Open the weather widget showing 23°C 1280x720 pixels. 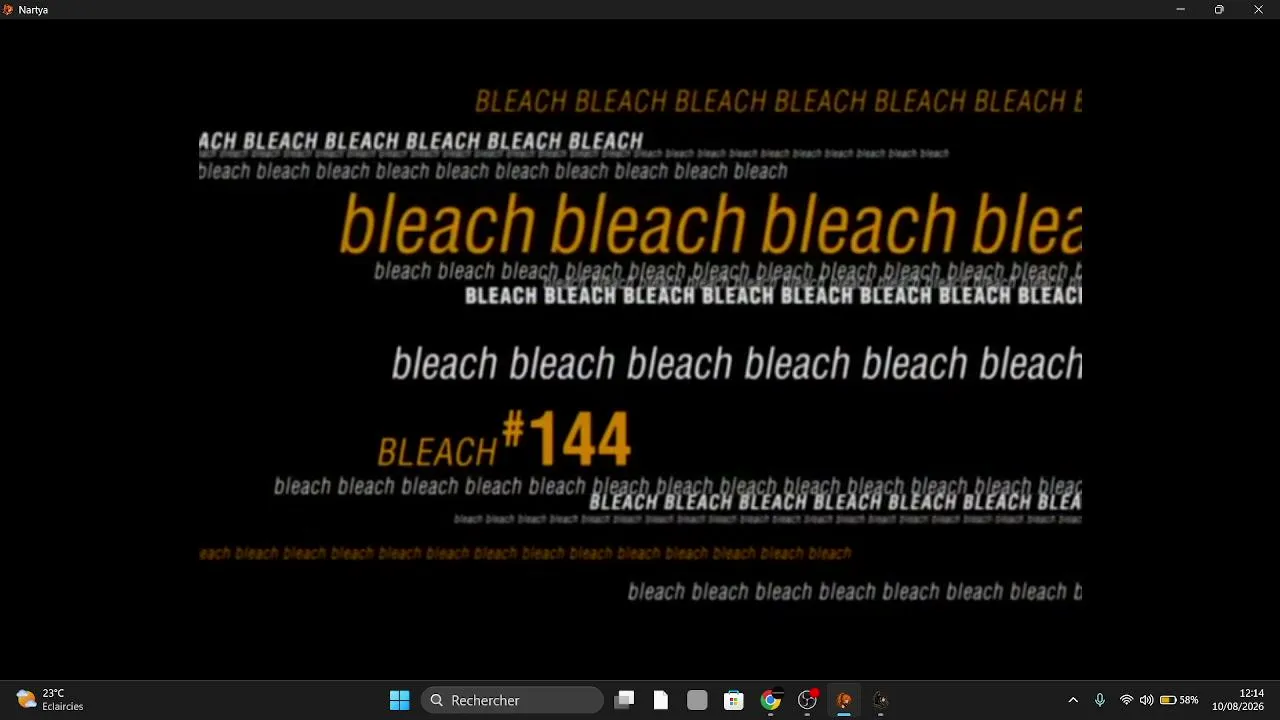(50, 700)
